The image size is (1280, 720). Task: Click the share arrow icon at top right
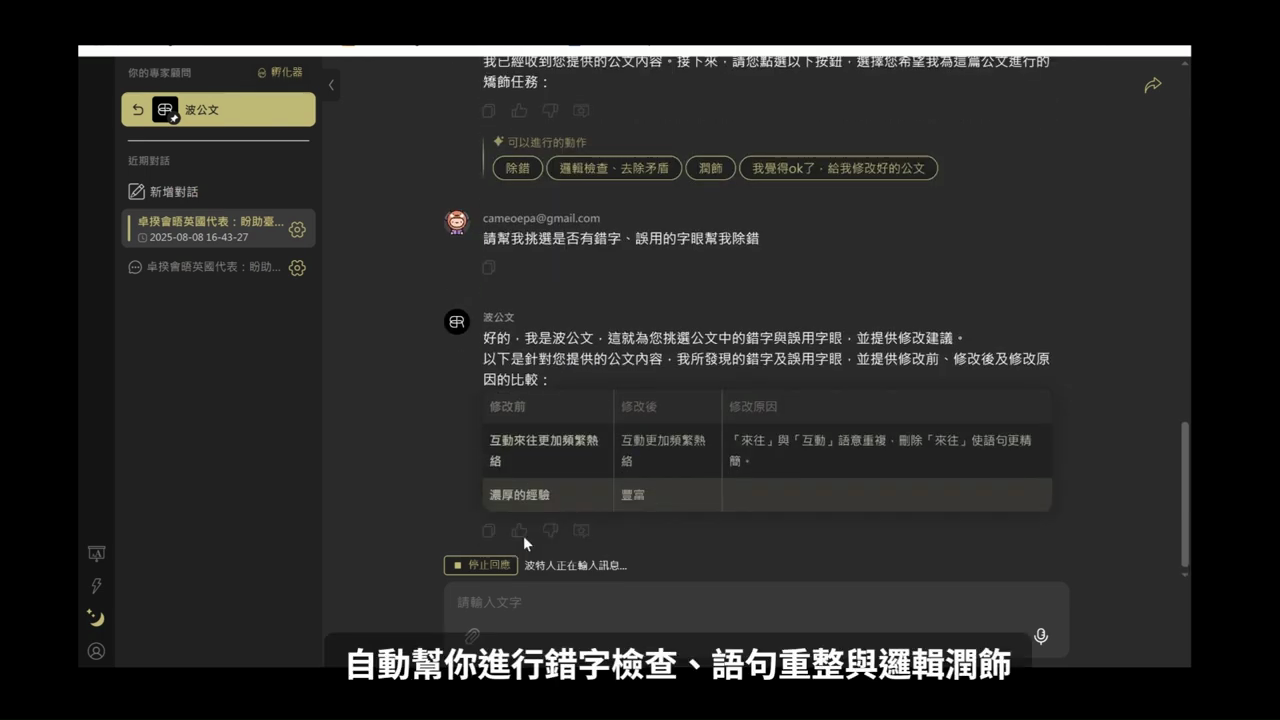pos(1153,85)
